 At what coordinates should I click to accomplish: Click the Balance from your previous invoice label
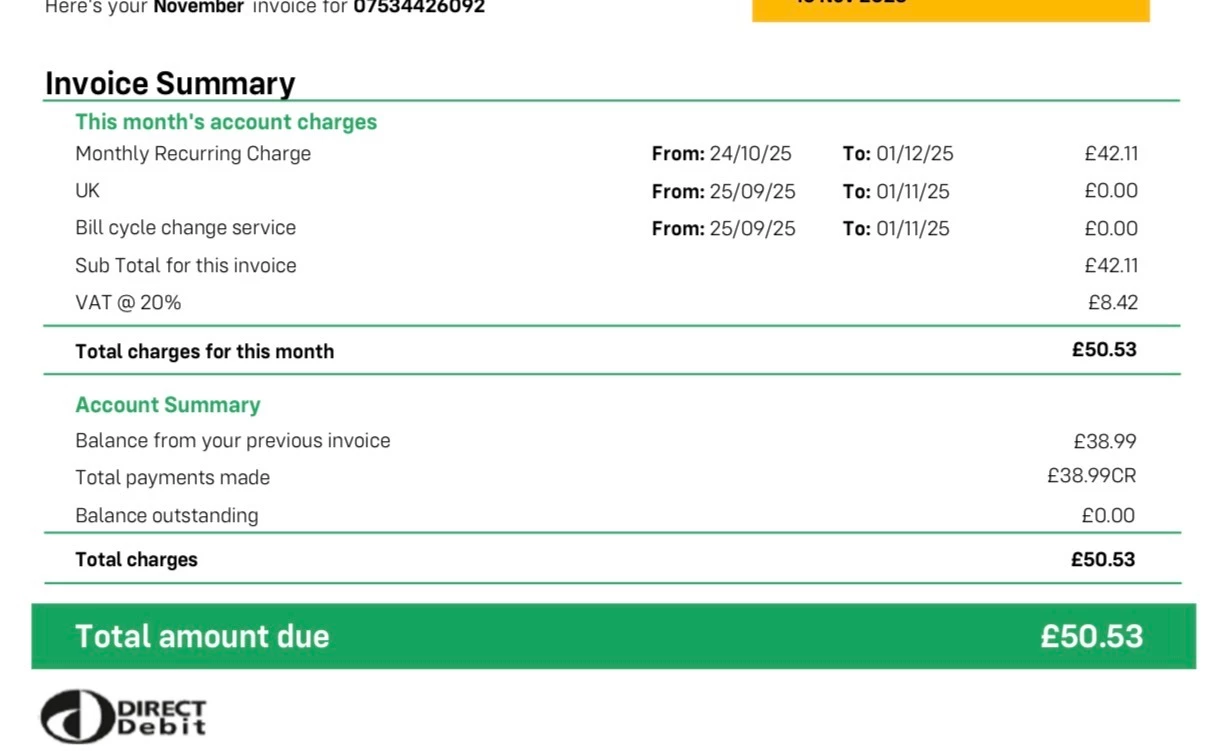pos(233,441)
